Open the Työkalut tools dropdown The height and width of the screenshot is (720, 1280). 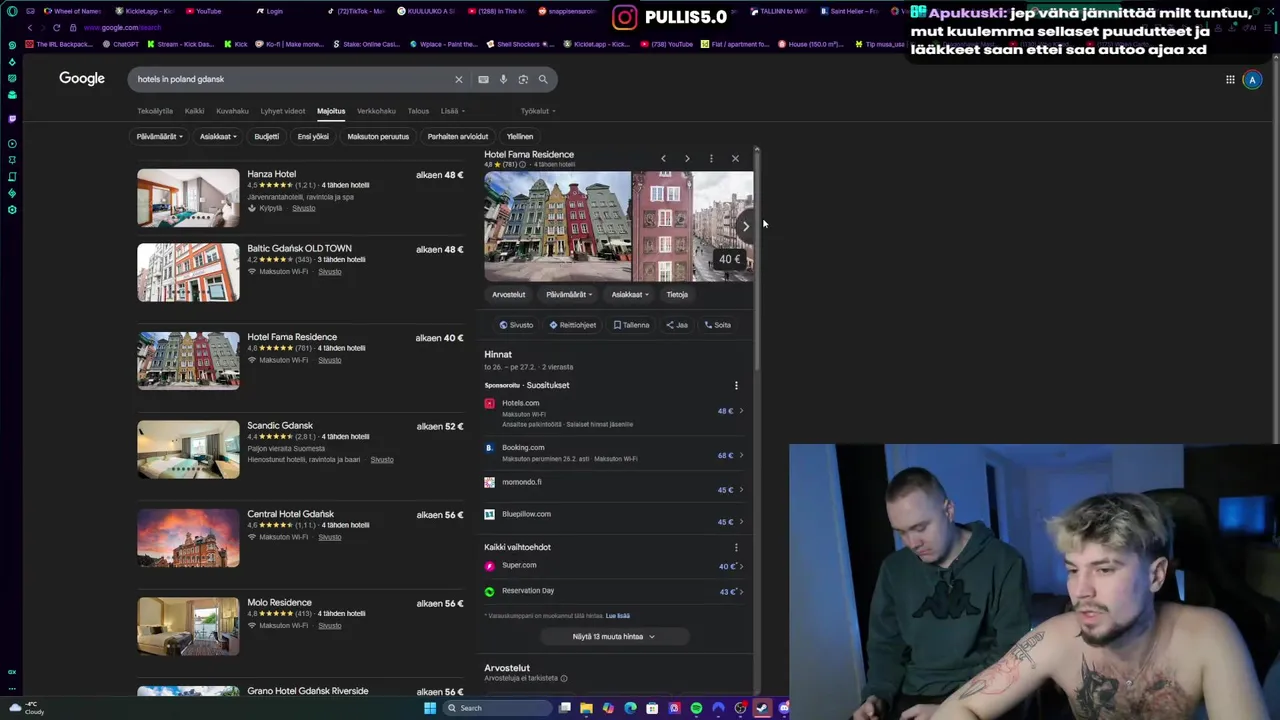538,111
